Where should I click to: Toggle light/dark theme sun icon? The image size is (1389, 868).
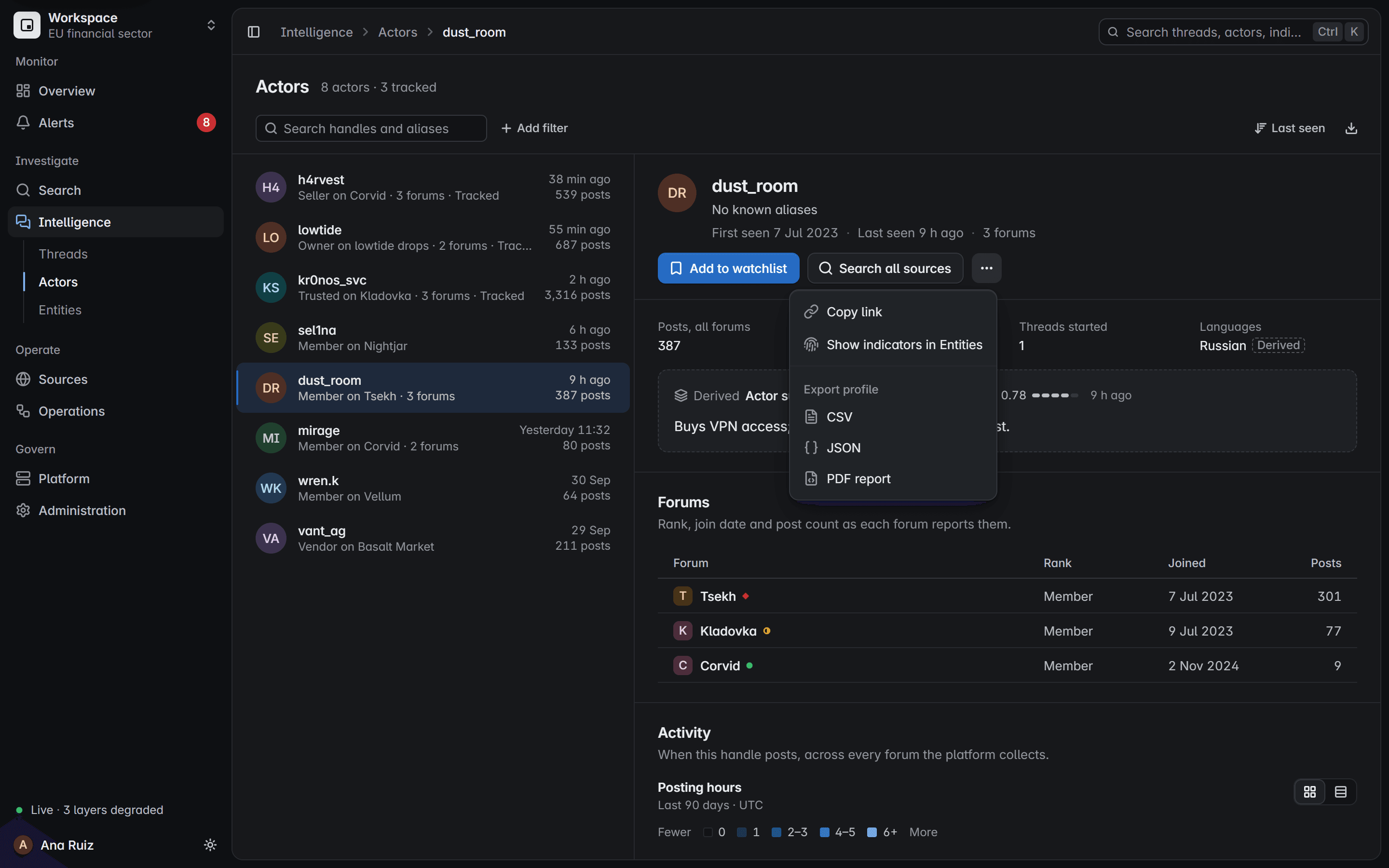(210, 845)
